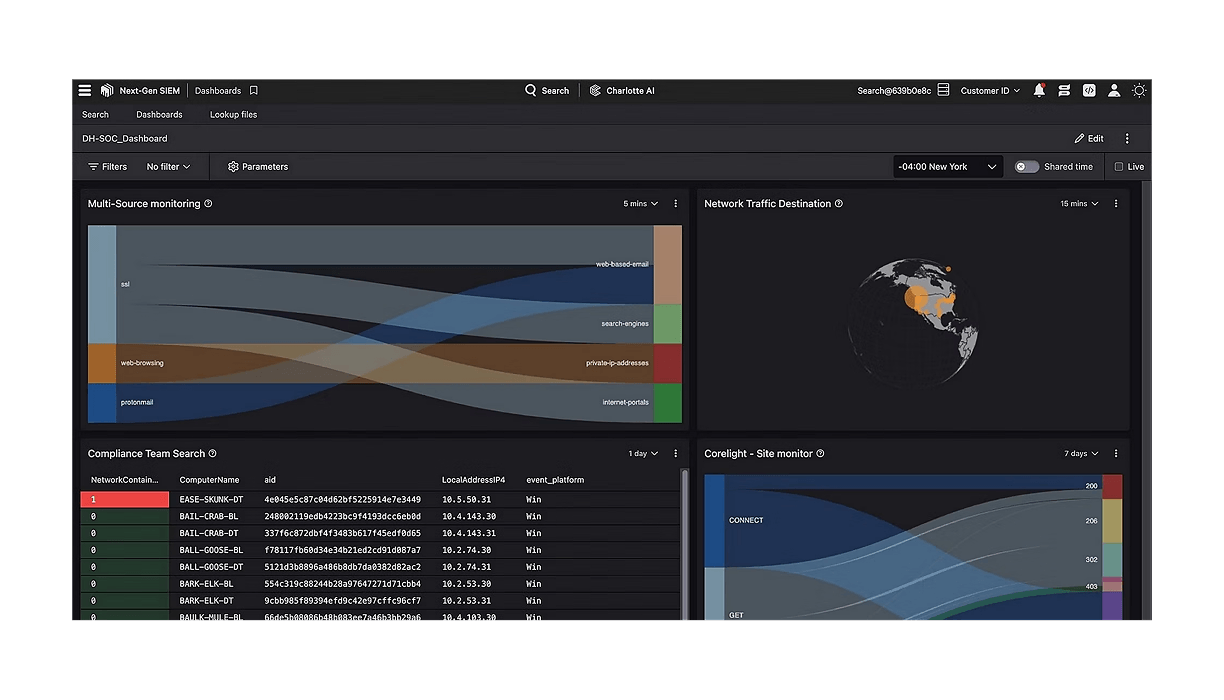Open Charlotte AI assistant
The width and height of the screenshot is (1224, 700).
click(622, 90)
